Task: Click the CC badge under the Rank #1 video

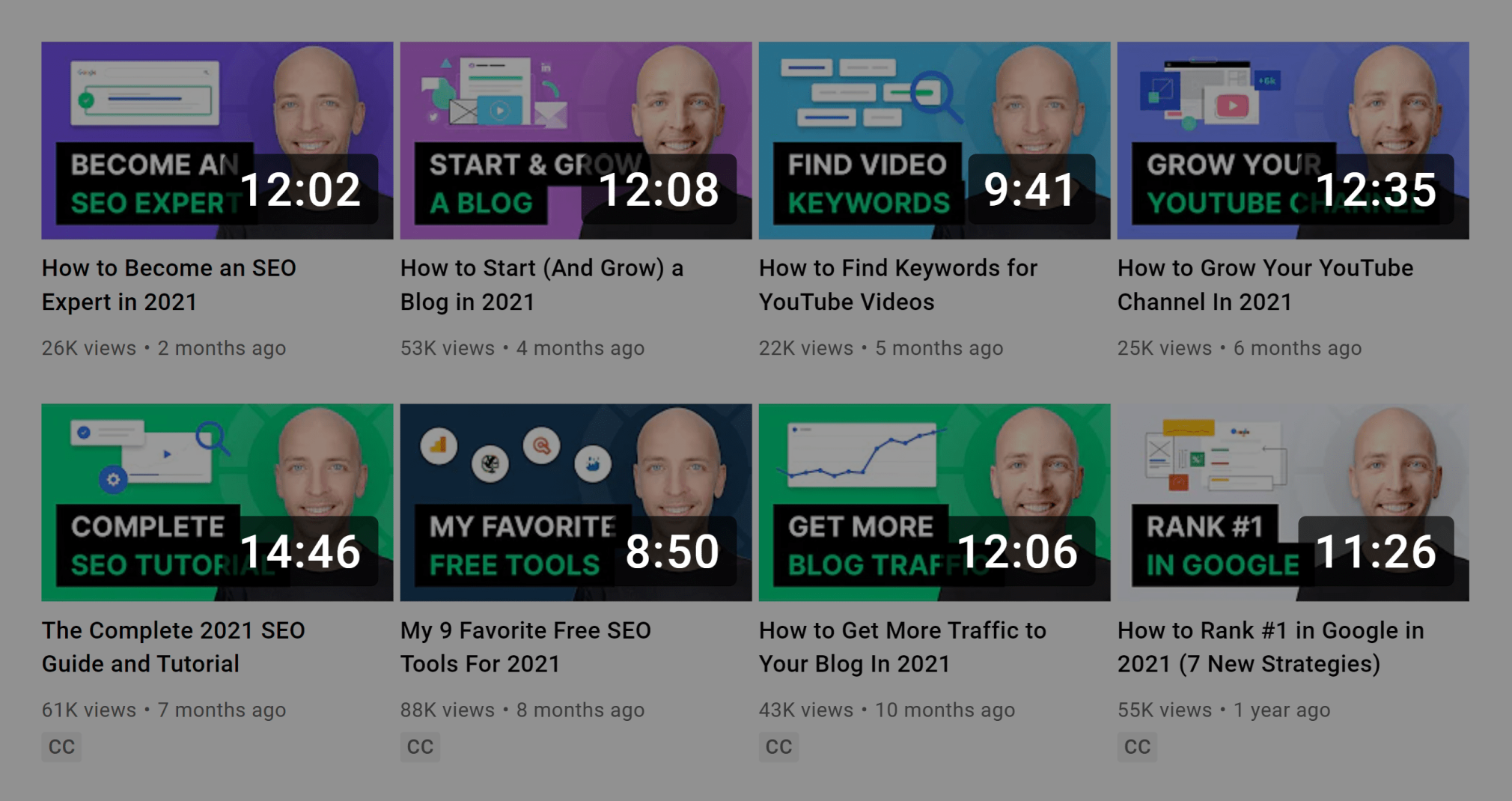Action: pyautogui.click(x=1137, y=746)
